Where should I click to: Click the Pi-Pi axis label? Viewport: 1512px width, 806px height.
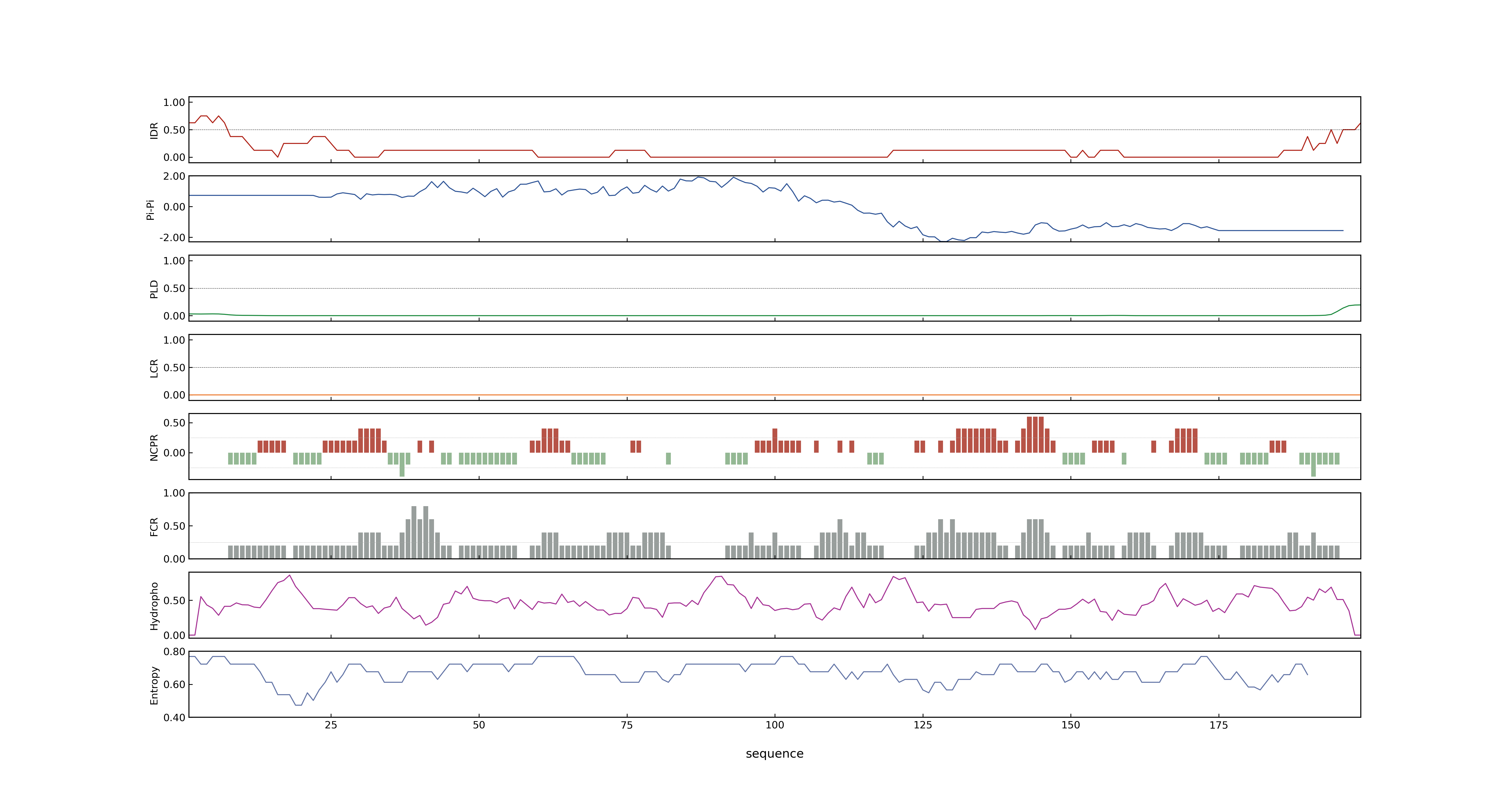150,209
